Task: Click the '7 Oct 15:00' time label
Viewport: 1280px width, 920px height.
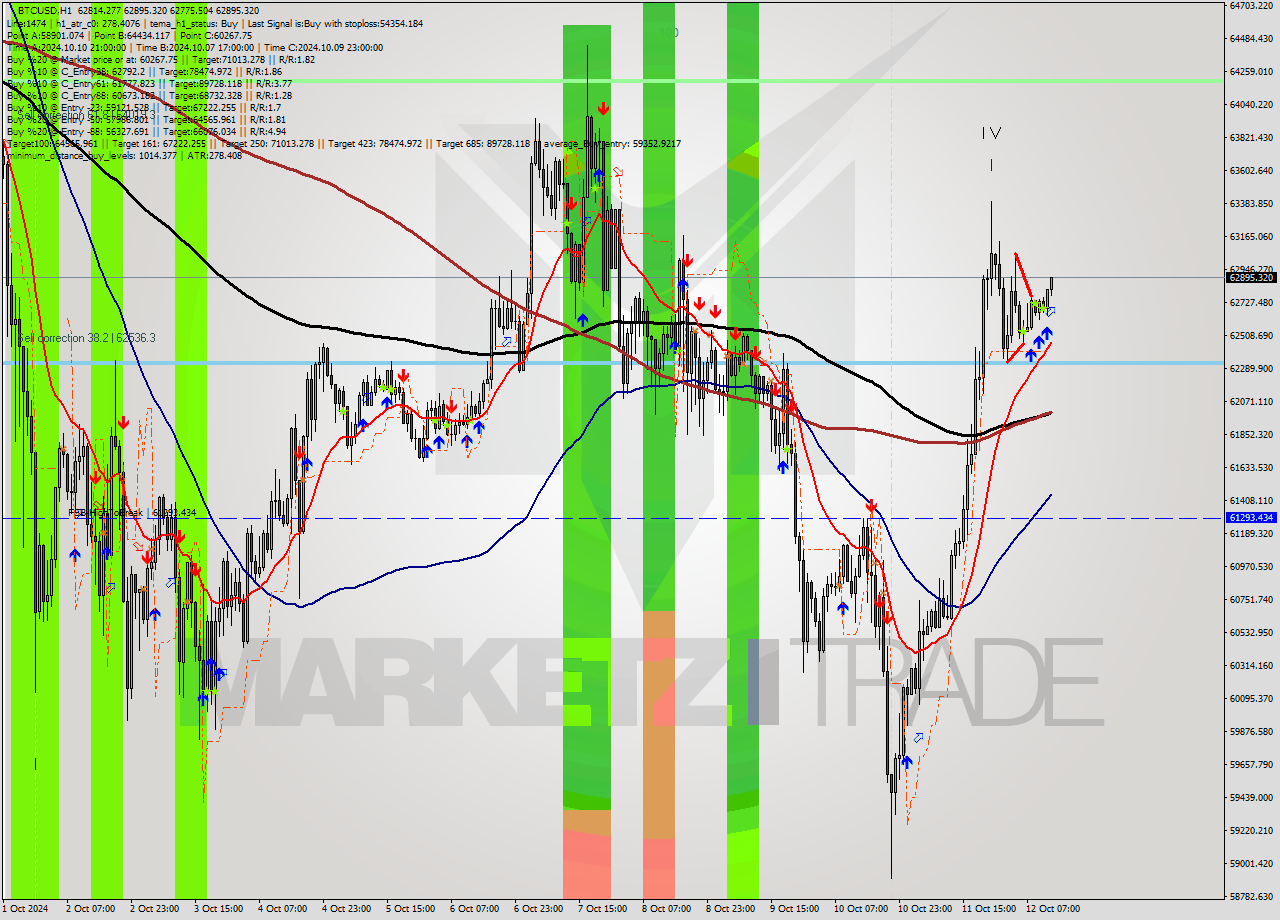Action: tap(603, 909)
